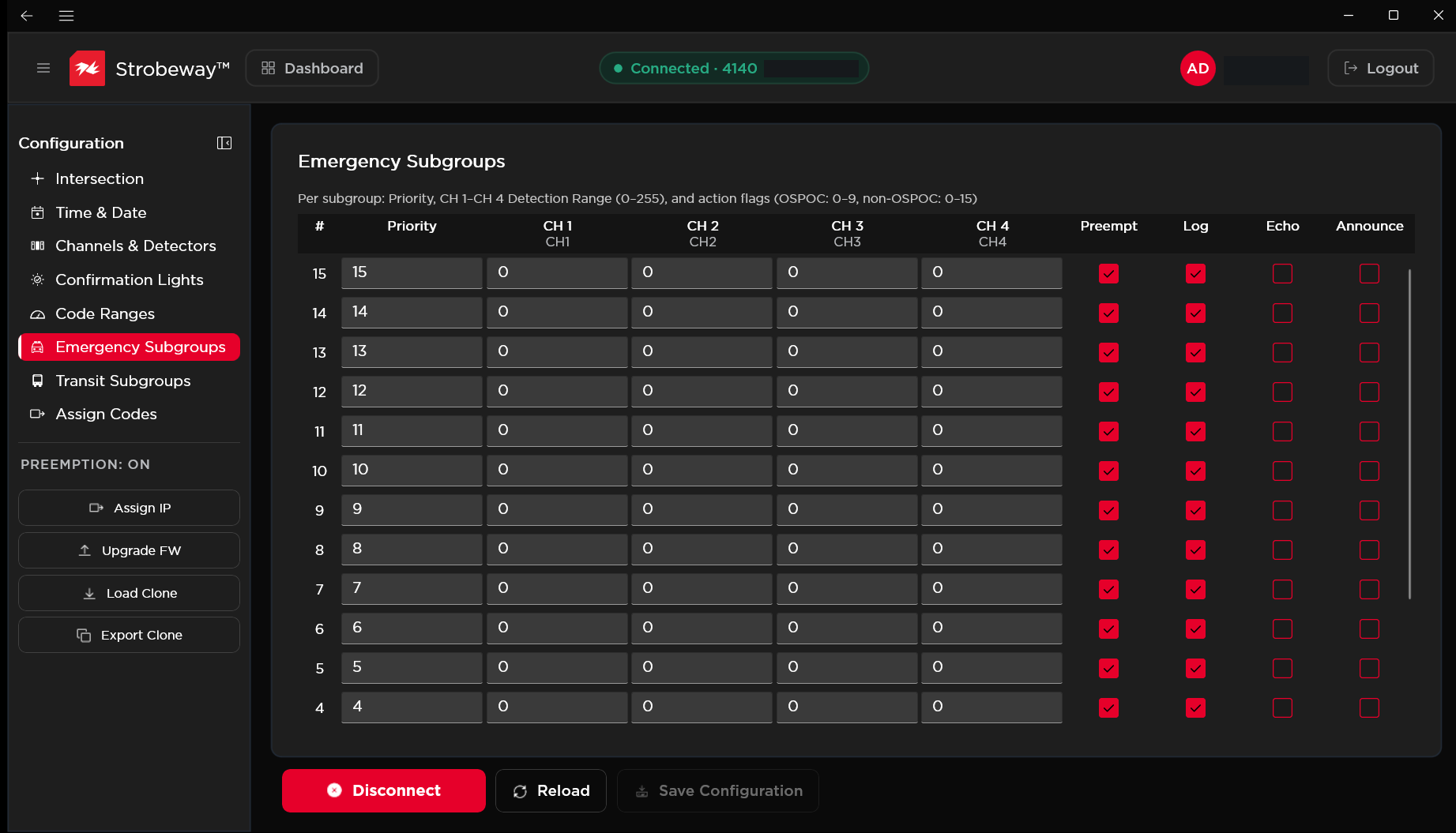Click the Confirmation Lights bulb icon

(x=37, y=280)
